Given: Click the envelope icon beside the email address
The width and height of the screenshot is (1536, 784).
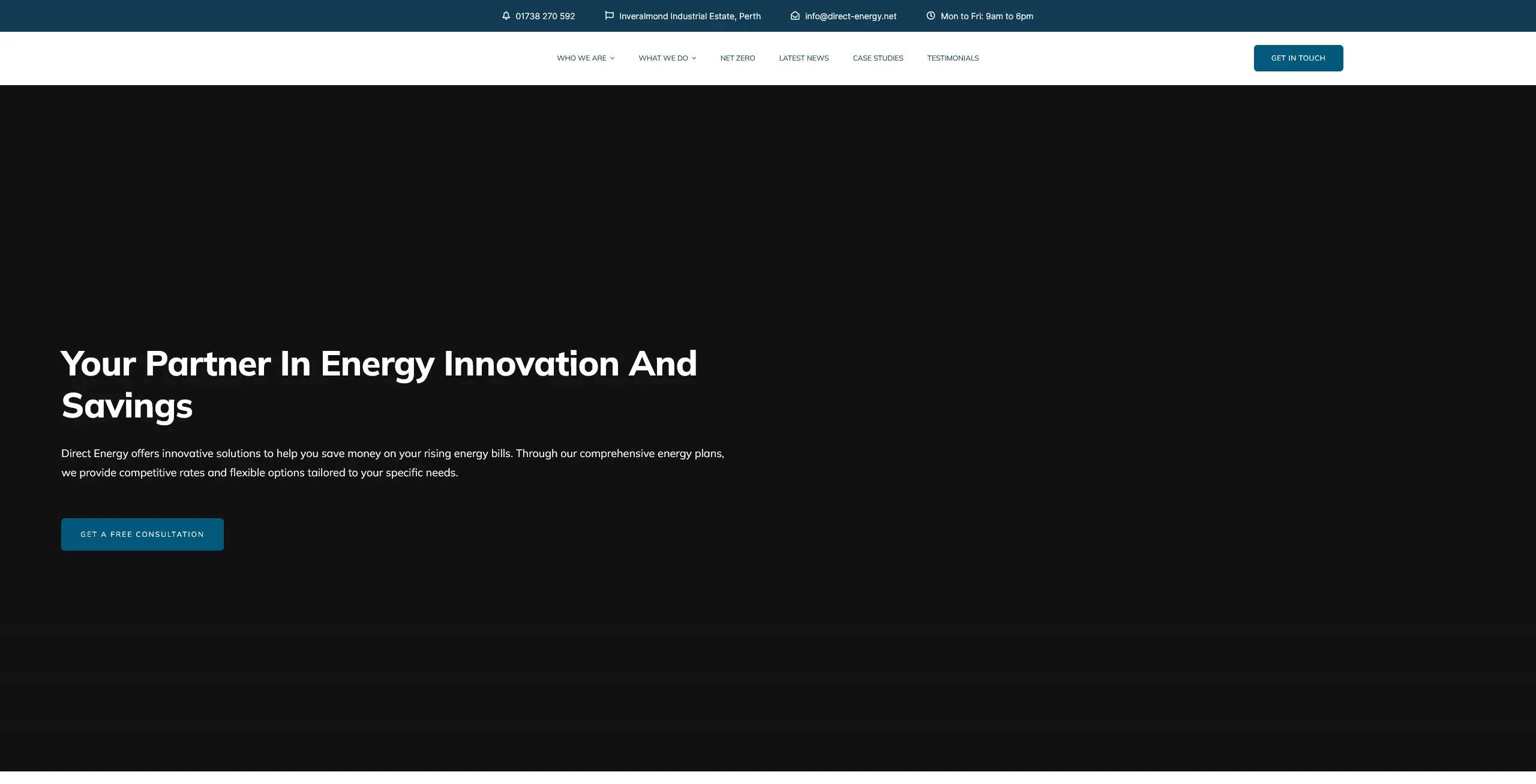Looking at the screenshot, I should coord(795,16).
